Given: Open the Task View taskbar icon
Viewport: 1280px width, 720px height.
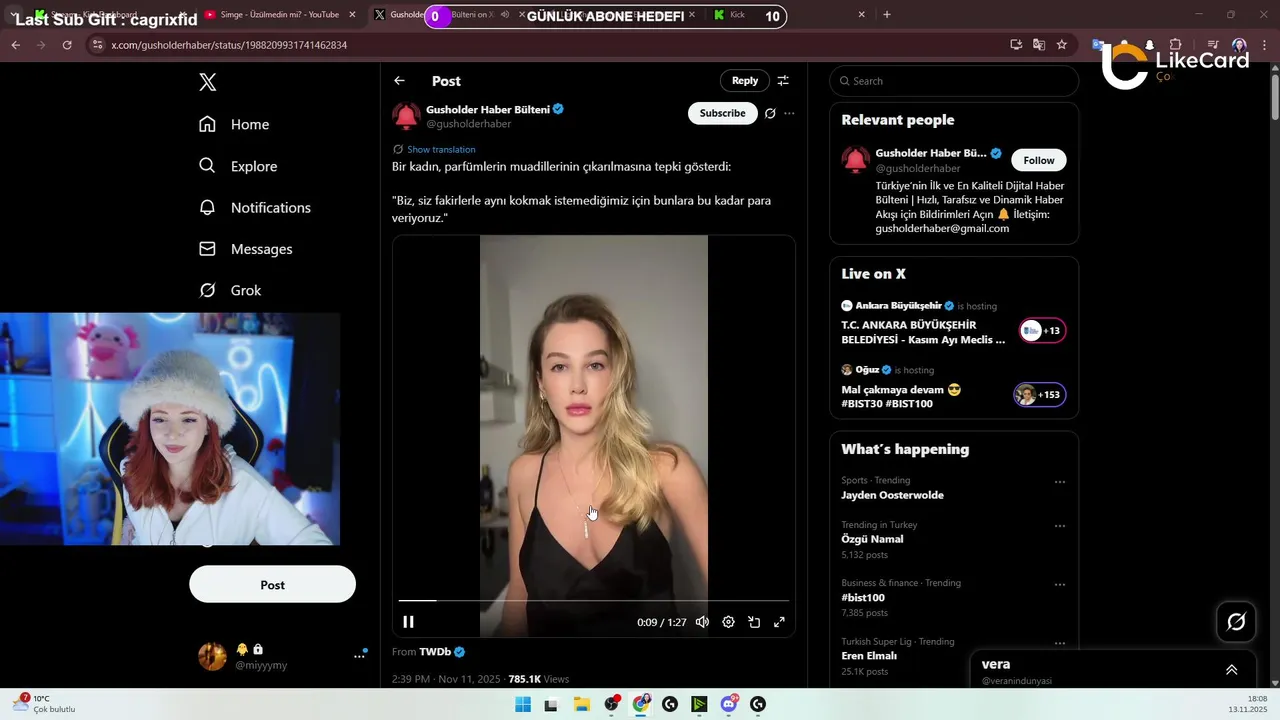Looking at the screenshot, I should tap(551, 704).
